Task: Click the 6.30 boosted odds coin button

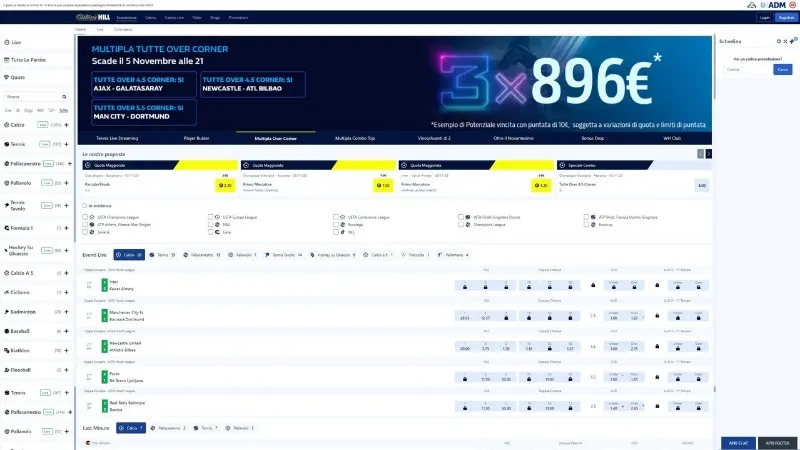Action: click(541, 185)
